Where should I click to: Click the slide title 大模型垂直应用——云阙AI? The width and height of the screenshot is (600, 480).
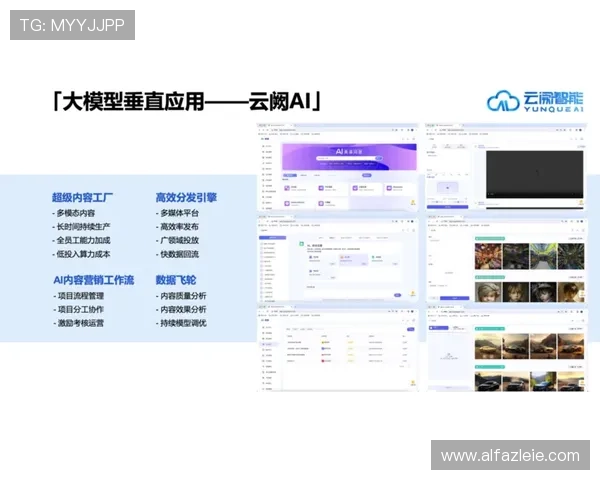[187, 101]
